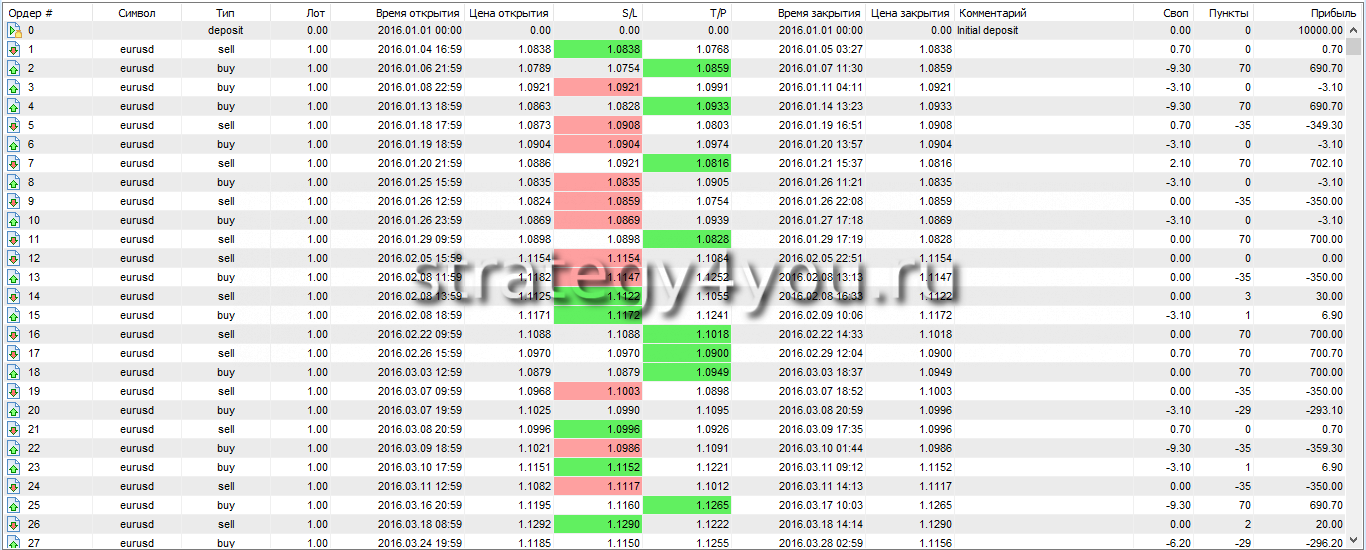Click the deposit icon for order 0
The width and height of the screenshot is (1366, 550).
[14, 31]
